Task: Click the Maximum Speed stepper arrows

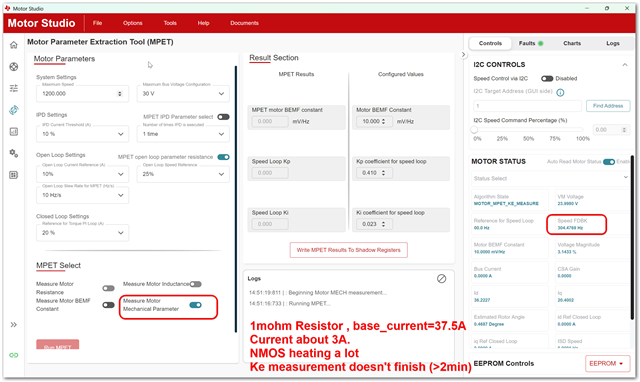Action: click(120, 93)
